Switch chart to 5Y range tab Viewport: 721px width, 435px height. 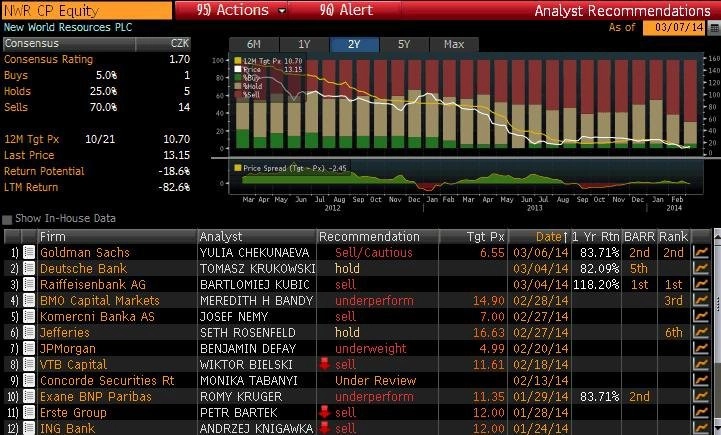(404, 45)
